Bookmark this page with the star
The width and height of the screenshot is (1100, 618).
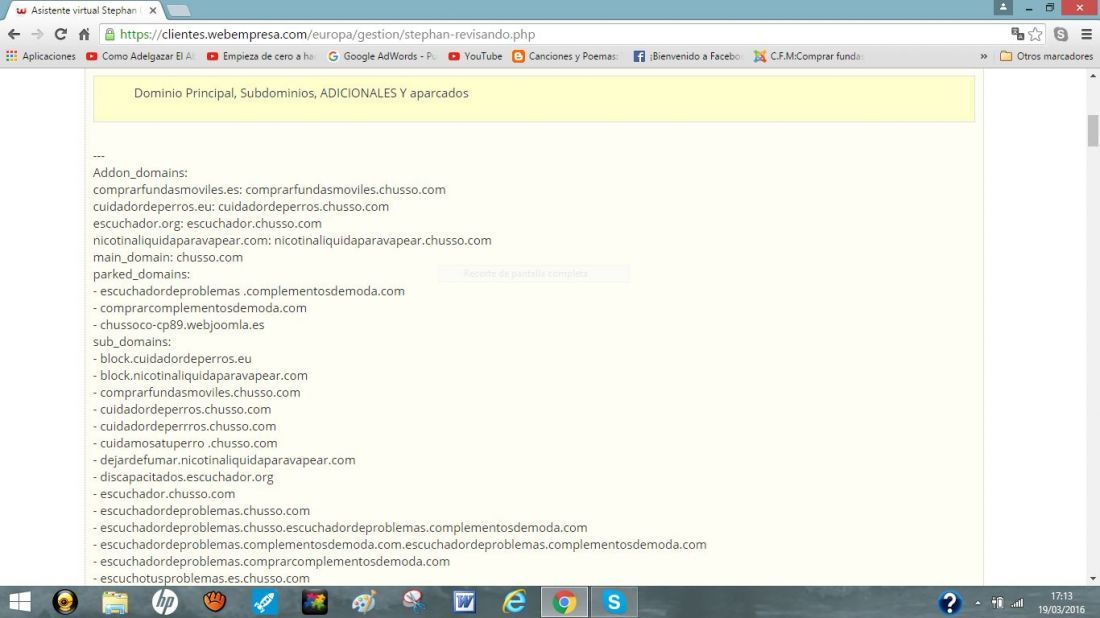[x=1035, y=34]
